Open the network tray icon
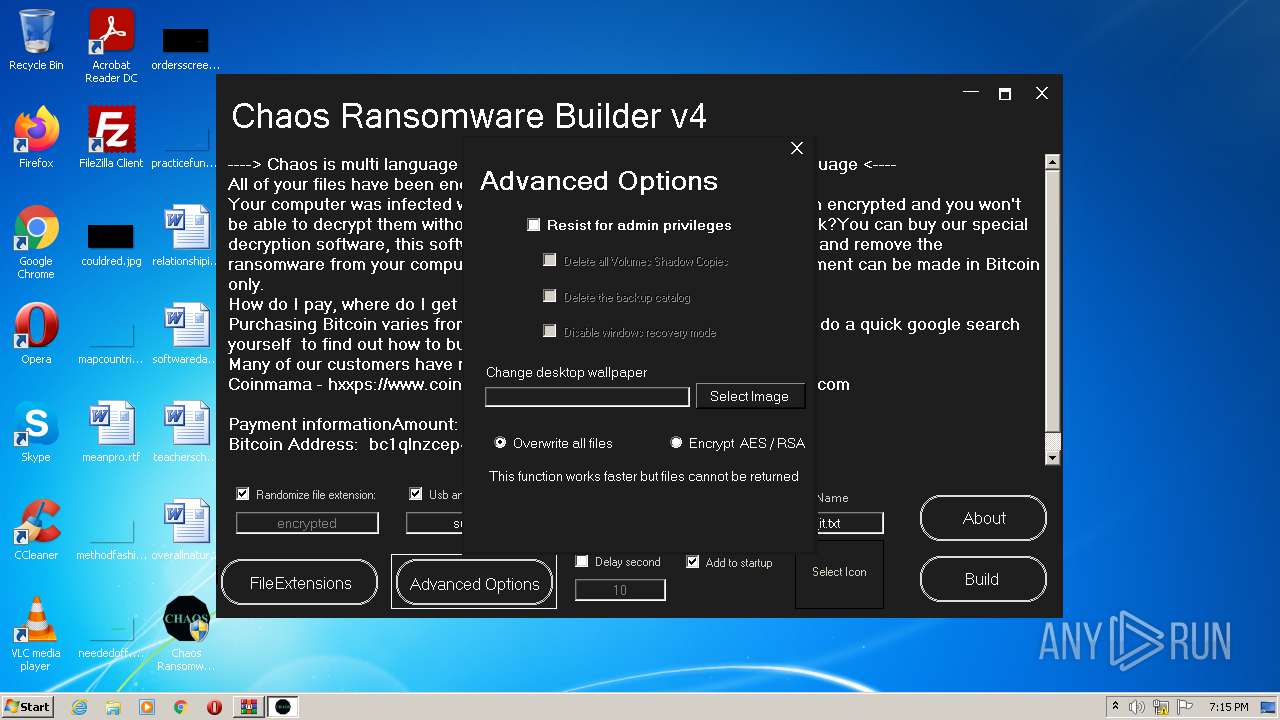 1159,707
